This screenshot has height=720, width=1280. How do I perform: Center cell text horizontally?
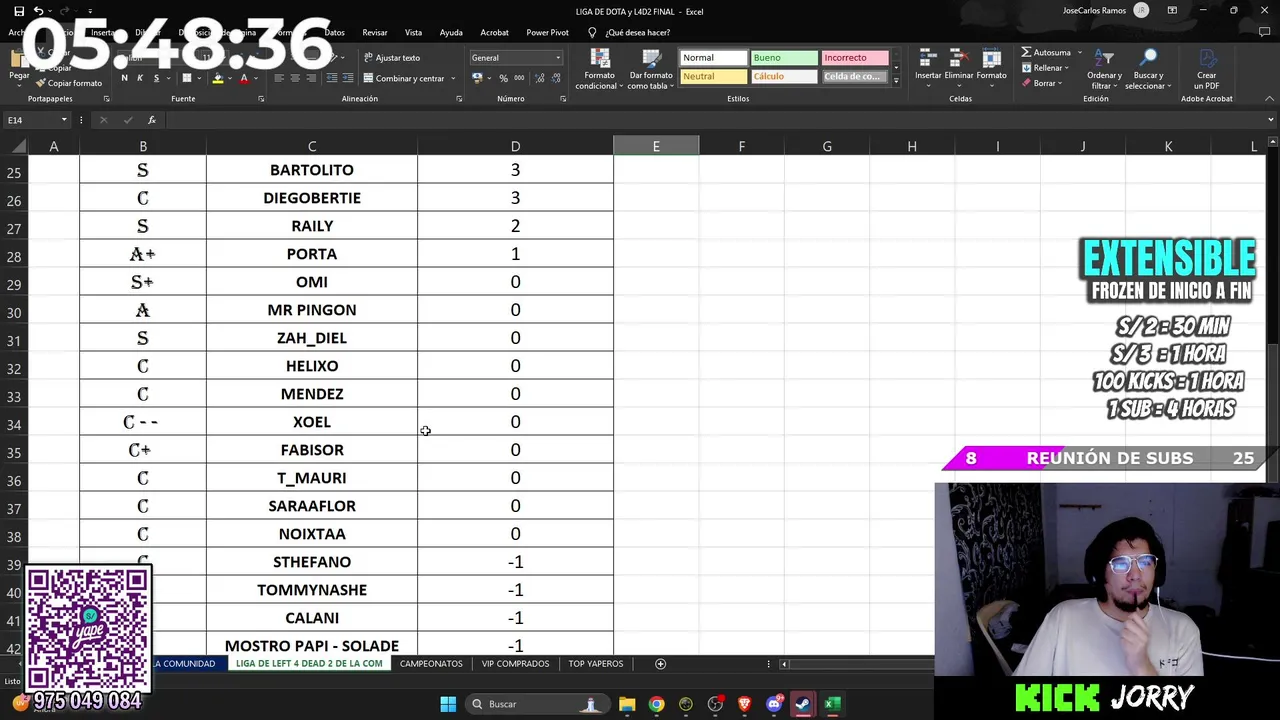point(295,78)
